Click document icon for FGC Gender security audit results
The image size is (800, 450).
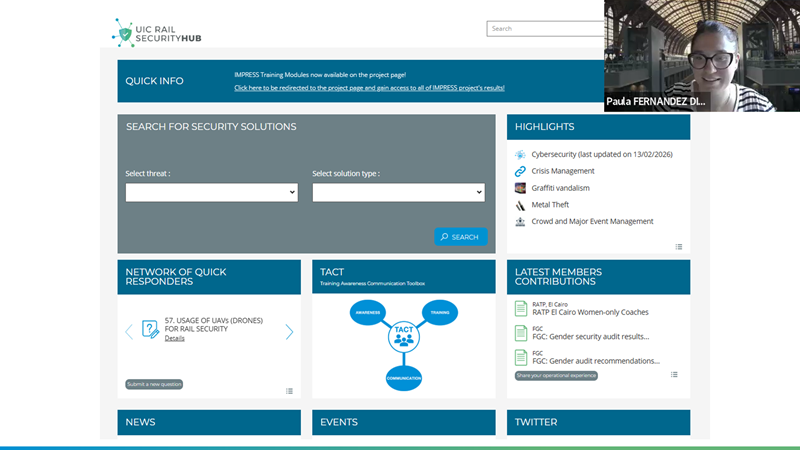coord(521,333)
